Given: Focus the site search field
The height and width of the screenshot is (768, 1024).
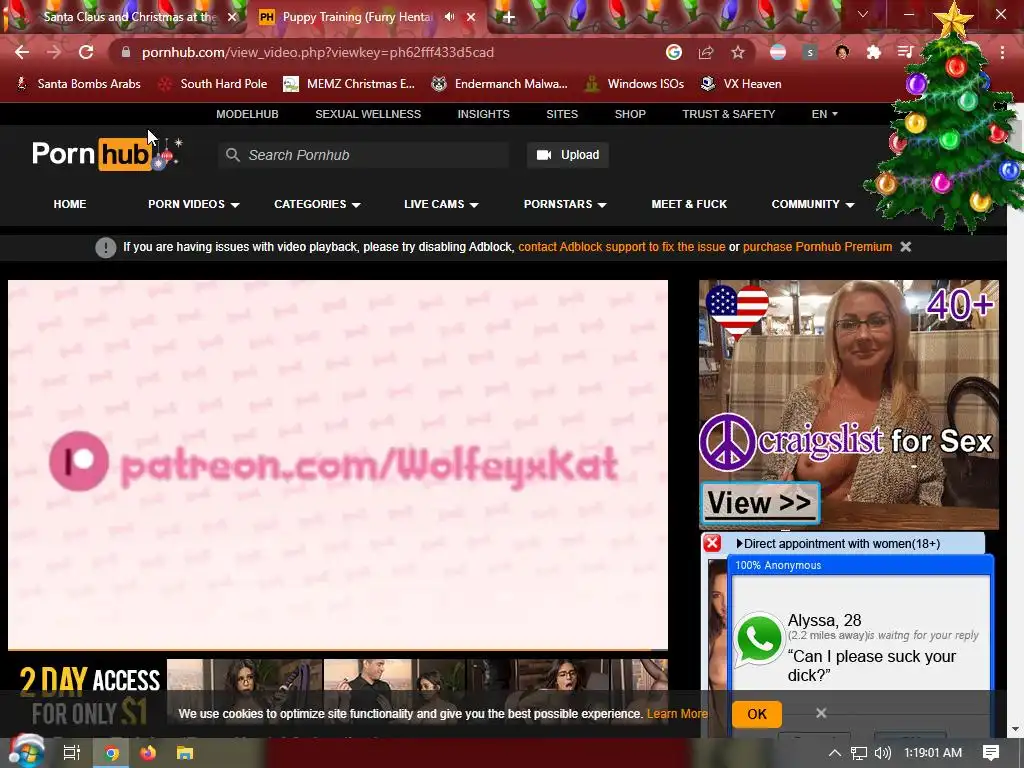Looking at the screenshot, I should pos(364,155).
